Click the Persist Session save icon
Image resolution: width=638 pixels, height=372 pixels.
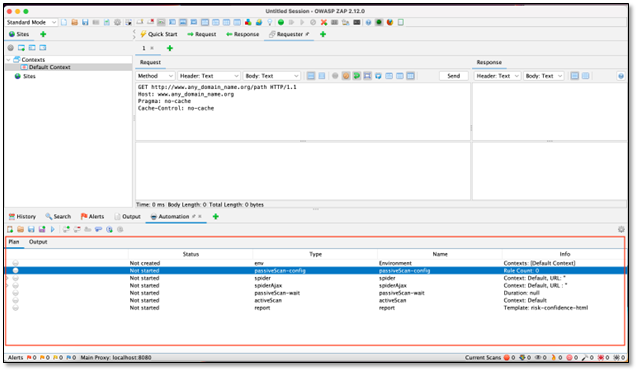point(85,22)
